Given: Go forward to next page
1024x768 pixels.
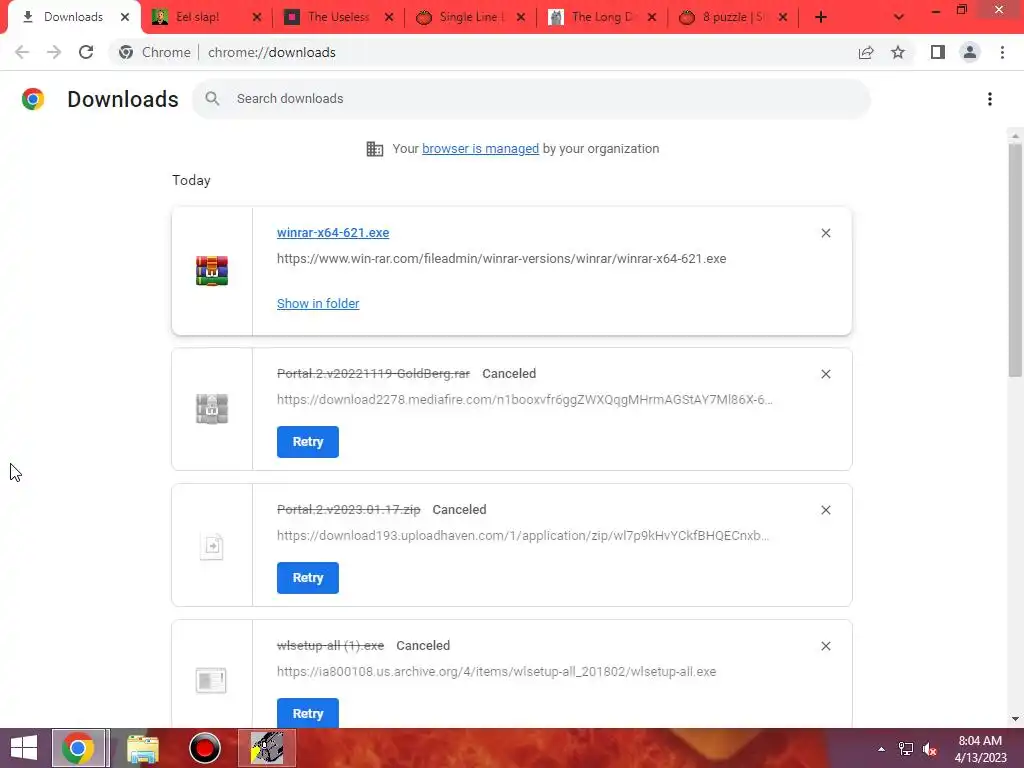Looking at the screenshot, I should (x=54, y=52).
